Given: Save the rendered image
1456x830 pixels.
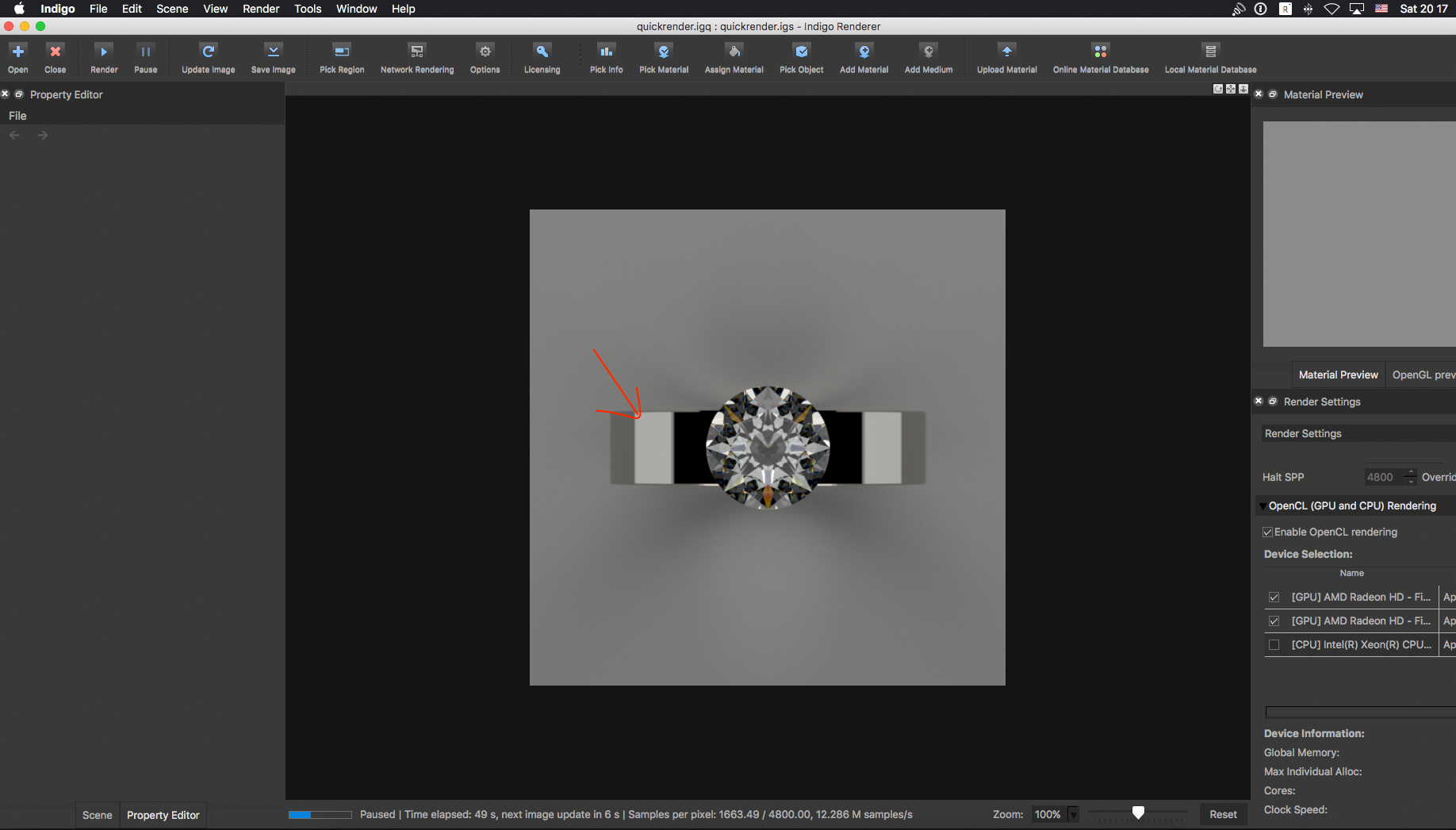Looking at the screenshot, I should tap(273, 52).
